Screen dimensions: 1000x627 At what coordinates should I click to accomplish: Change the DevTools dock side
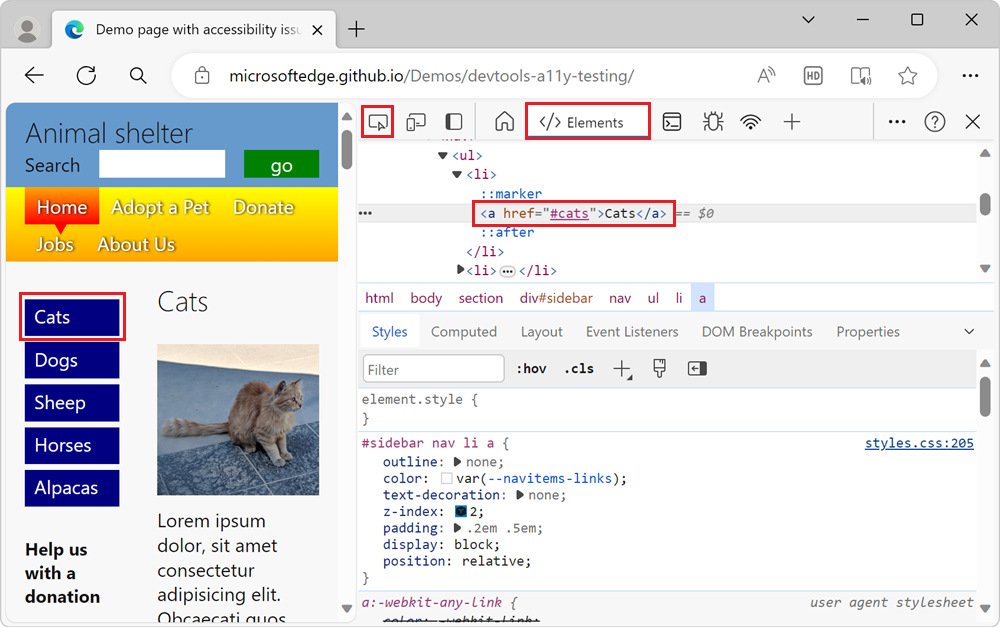point(453,121)
